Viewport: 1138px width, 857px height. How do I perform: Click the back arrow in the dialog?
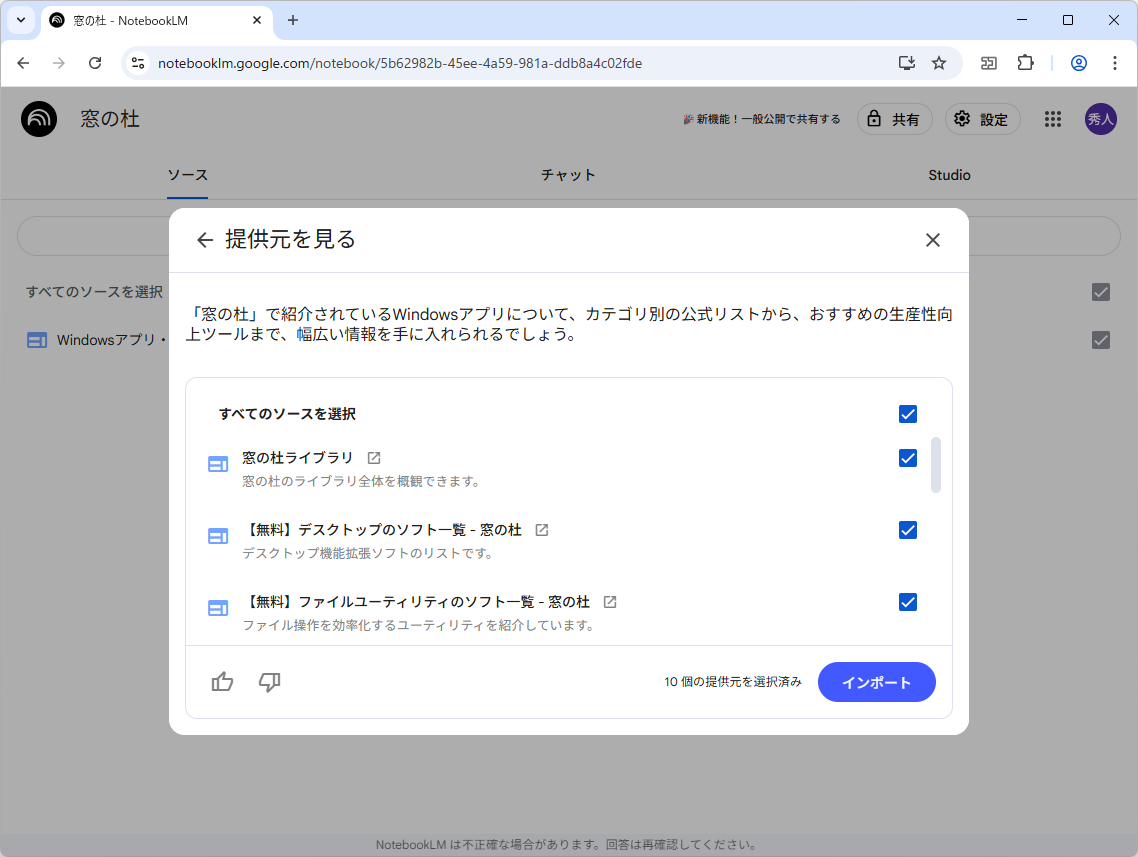coord(205,240)
